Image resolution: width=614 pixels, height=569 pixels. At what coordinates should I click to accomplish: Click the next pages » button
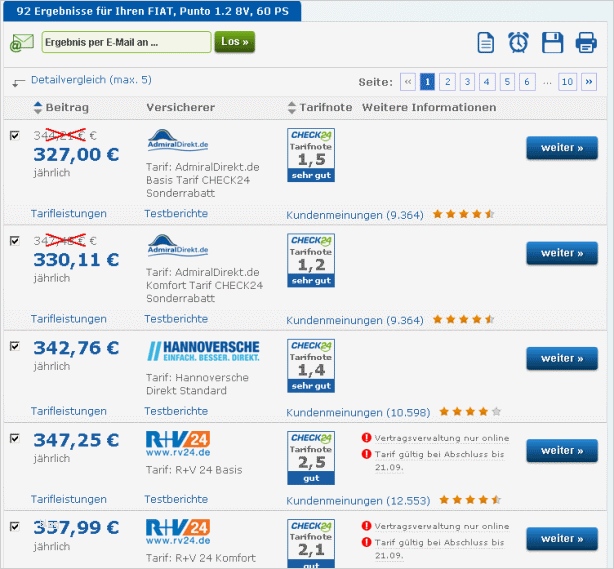click(589, 82)
